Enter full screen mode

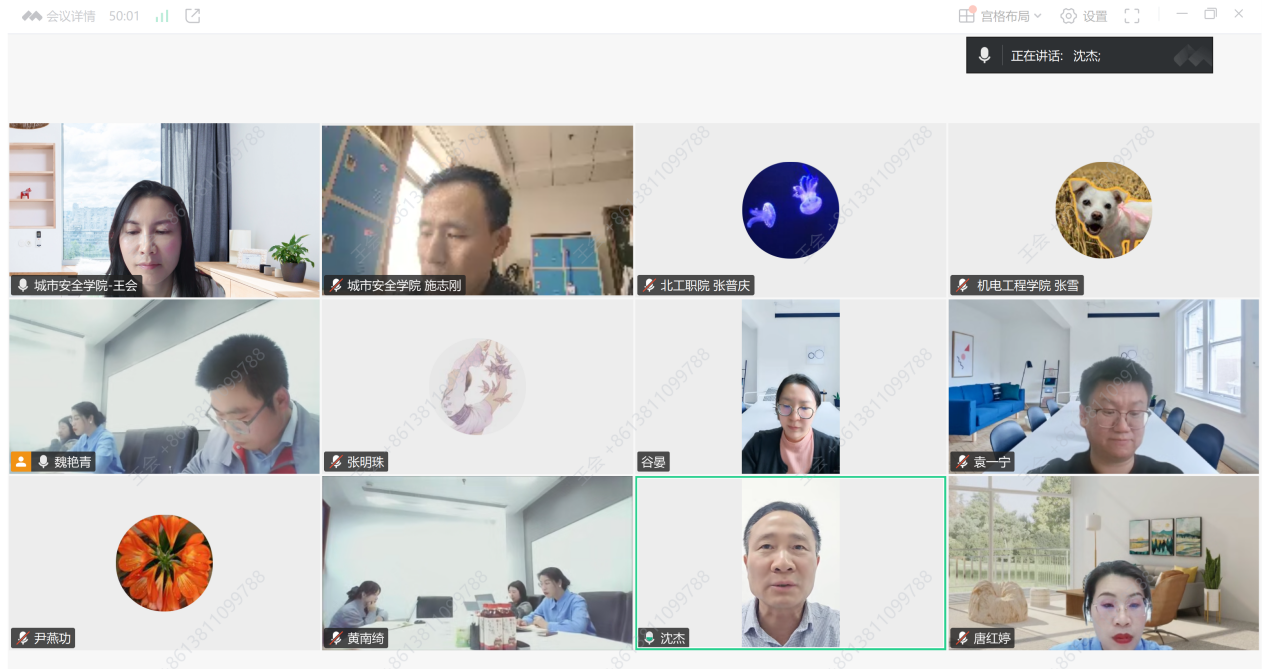coord(1132,16)
